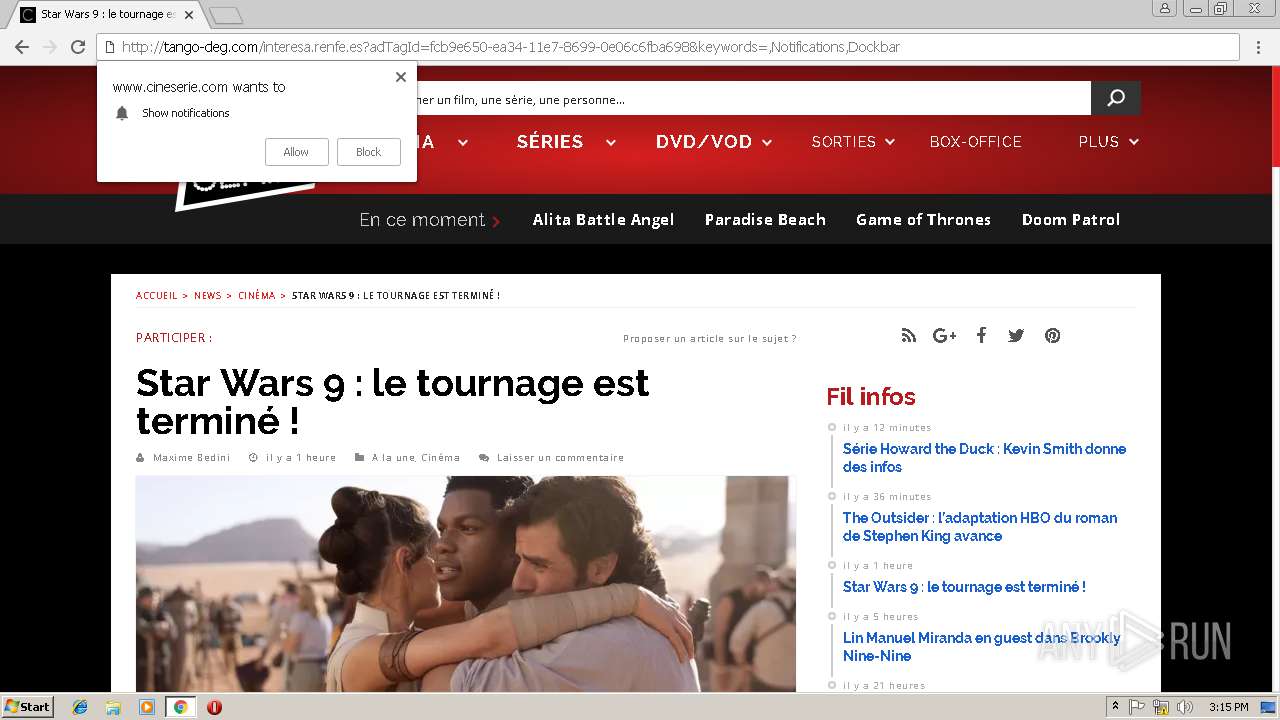Click Proposer un article sur le sujet
Viewport: 1280px width, 720px height.
pyautogui.click(x=710, y=339)
